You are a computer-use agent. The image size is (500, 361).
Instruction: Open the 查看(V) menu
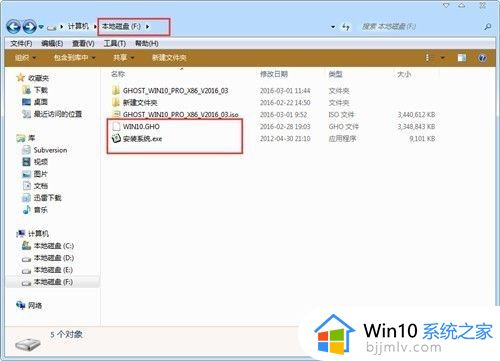83,43
